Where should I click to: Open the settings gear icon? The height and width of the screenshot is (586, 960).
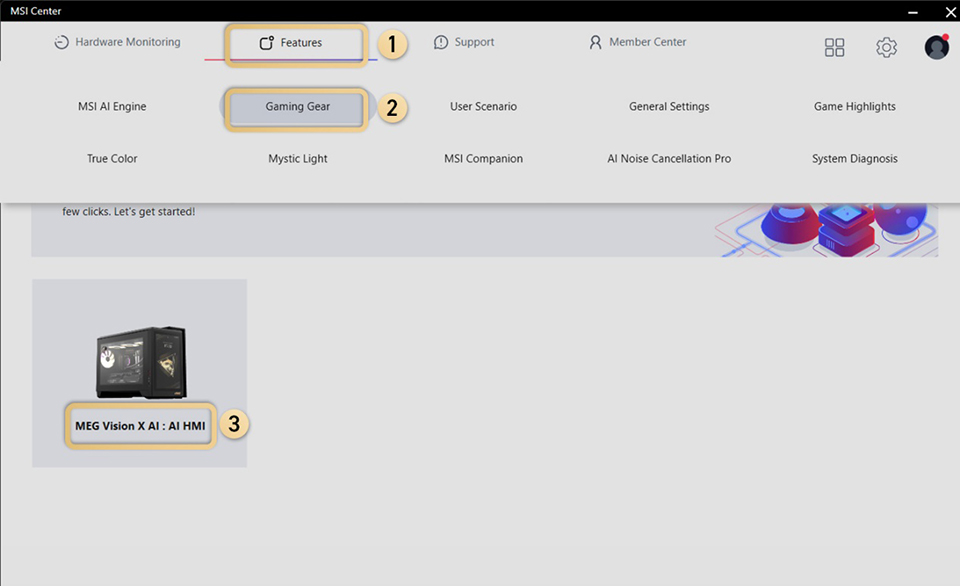886,47
